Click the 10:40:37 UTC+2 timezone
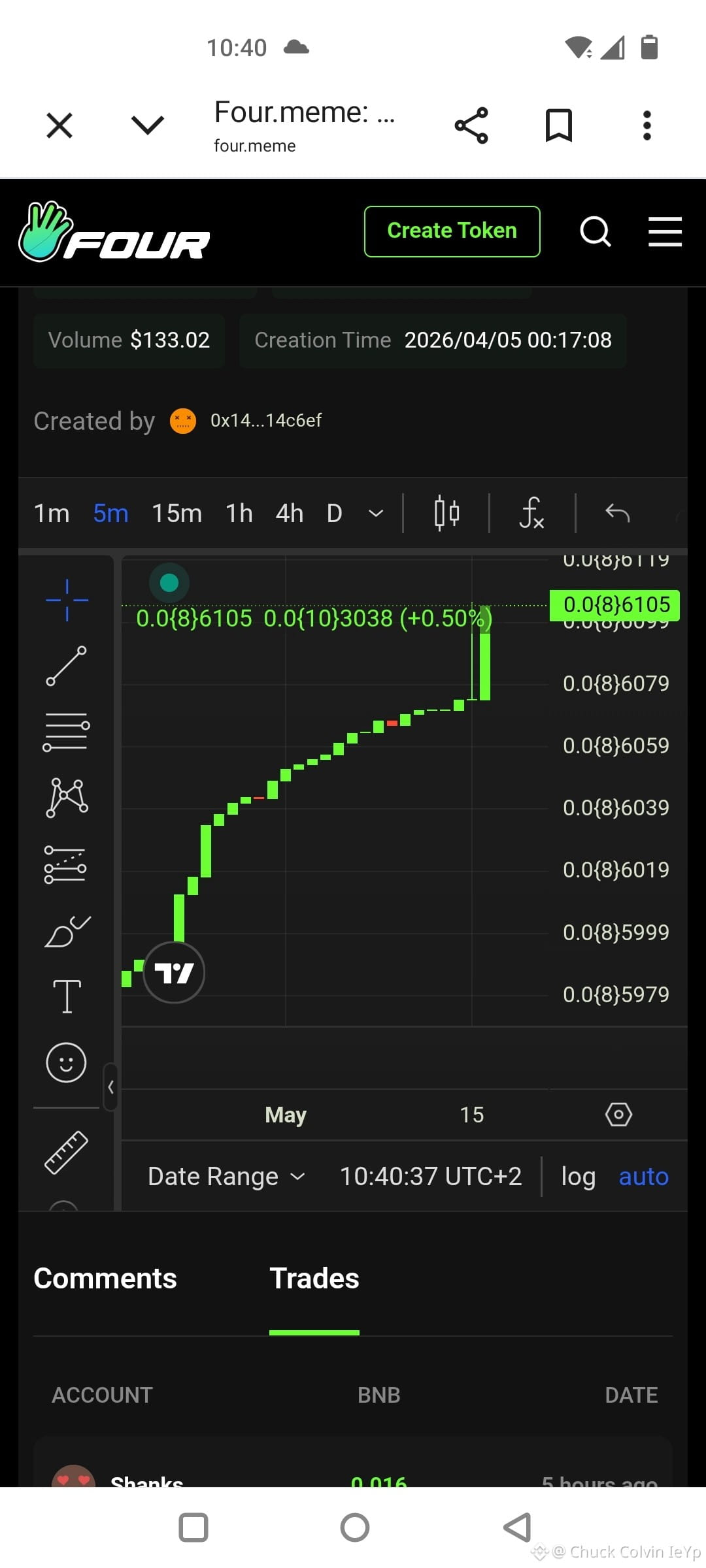 pyautogui.click(x=431, y=1177)
